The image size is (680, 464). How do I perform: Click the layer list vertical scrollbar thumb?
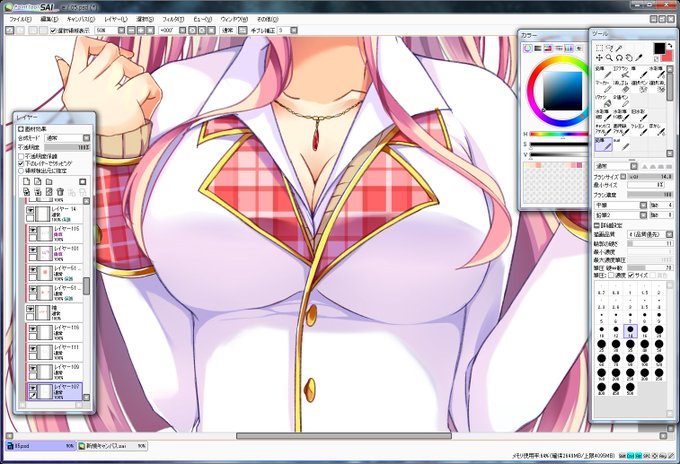(x=86, y=286)
